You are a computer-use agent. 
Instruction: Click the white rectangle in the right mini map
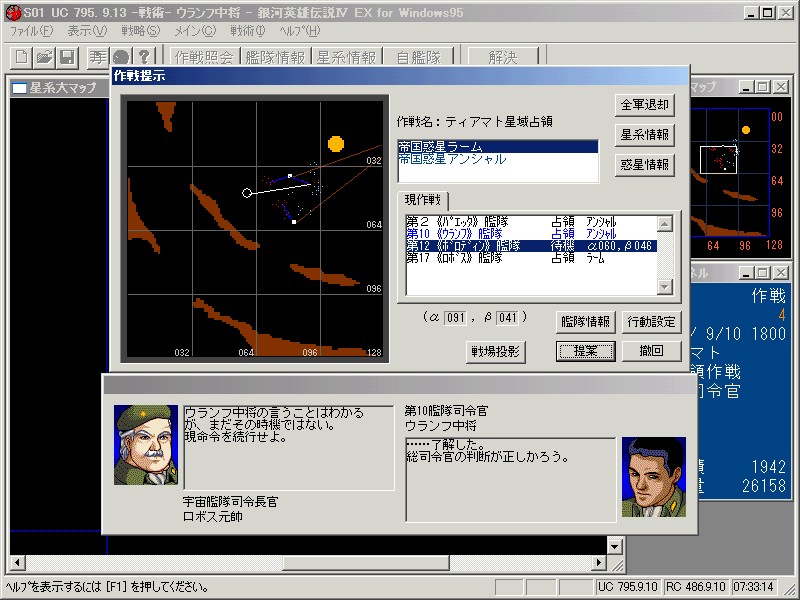(x=718, y=160)
